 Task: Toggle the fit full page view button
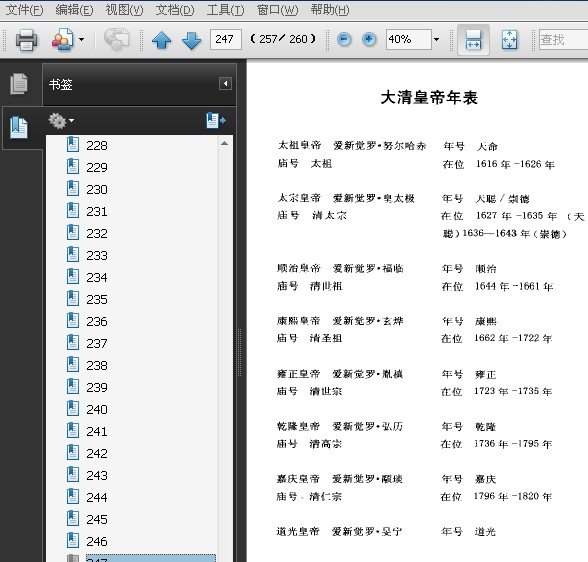[x=509, y=40]
